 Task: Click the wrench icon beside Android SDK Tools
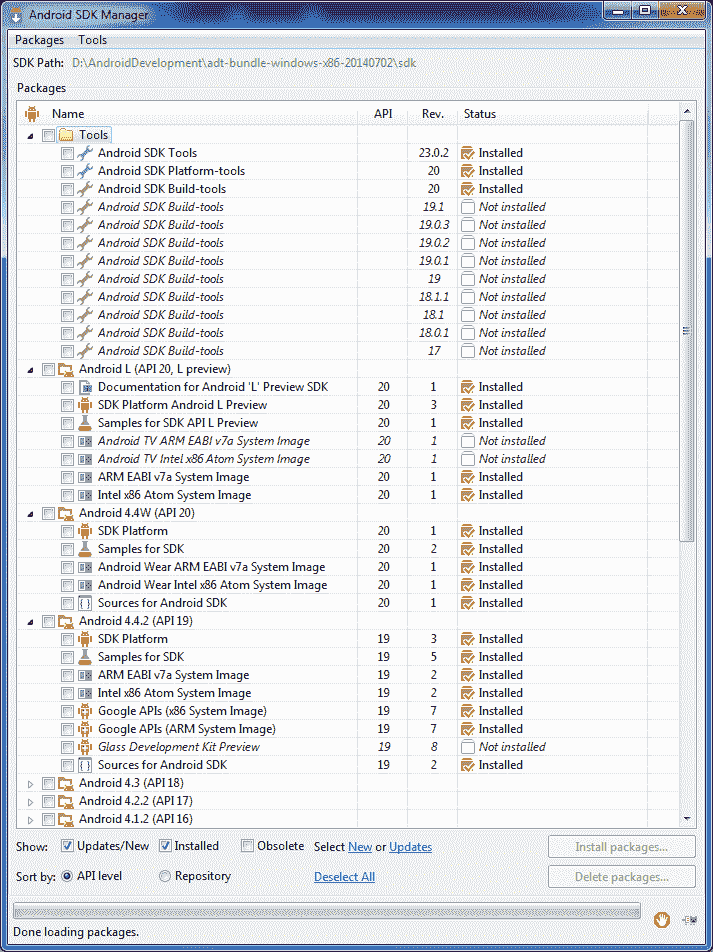tap(85, 153)
